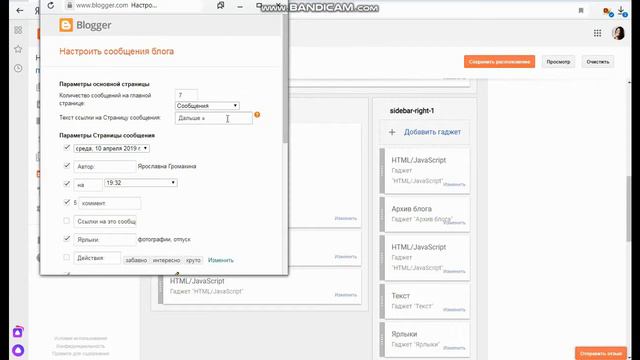Toggle the comments count checkbox
The height and width of the screenshot is (360, 640).
tap(67, 202)
